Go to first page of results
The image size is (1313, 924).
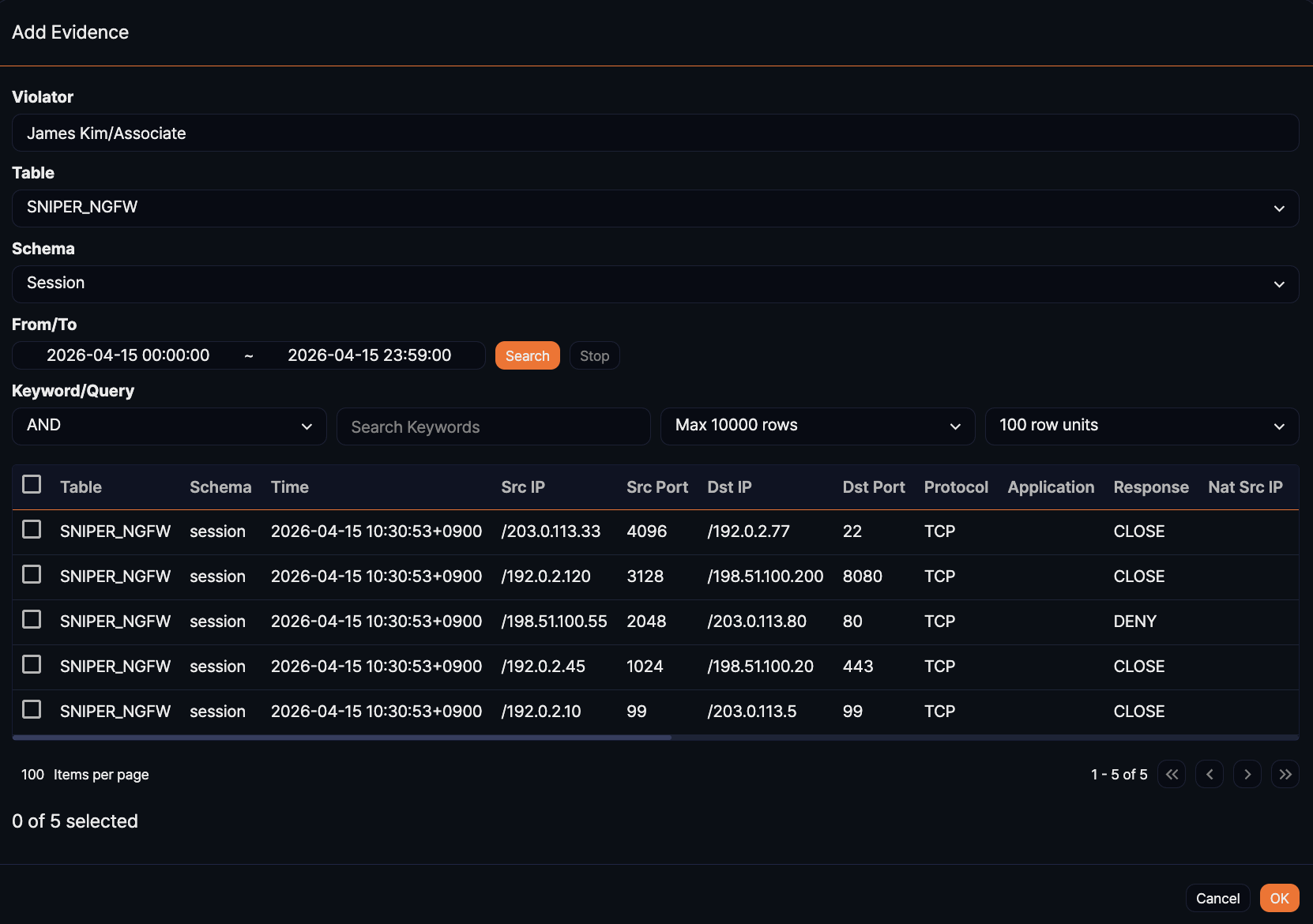[x=1172, y=774]
